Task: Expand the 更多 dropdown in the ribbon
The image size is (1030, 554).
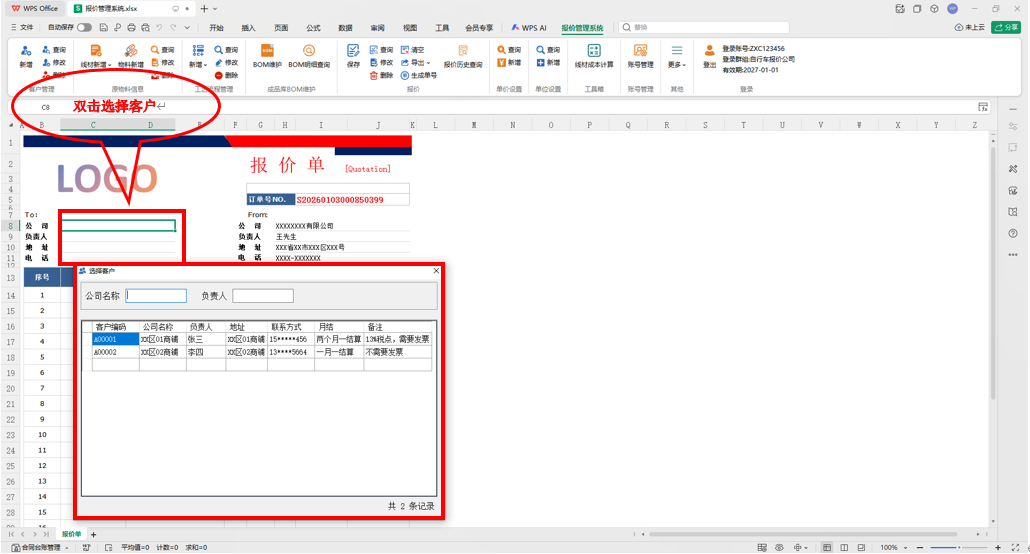Action: [677, 65]
